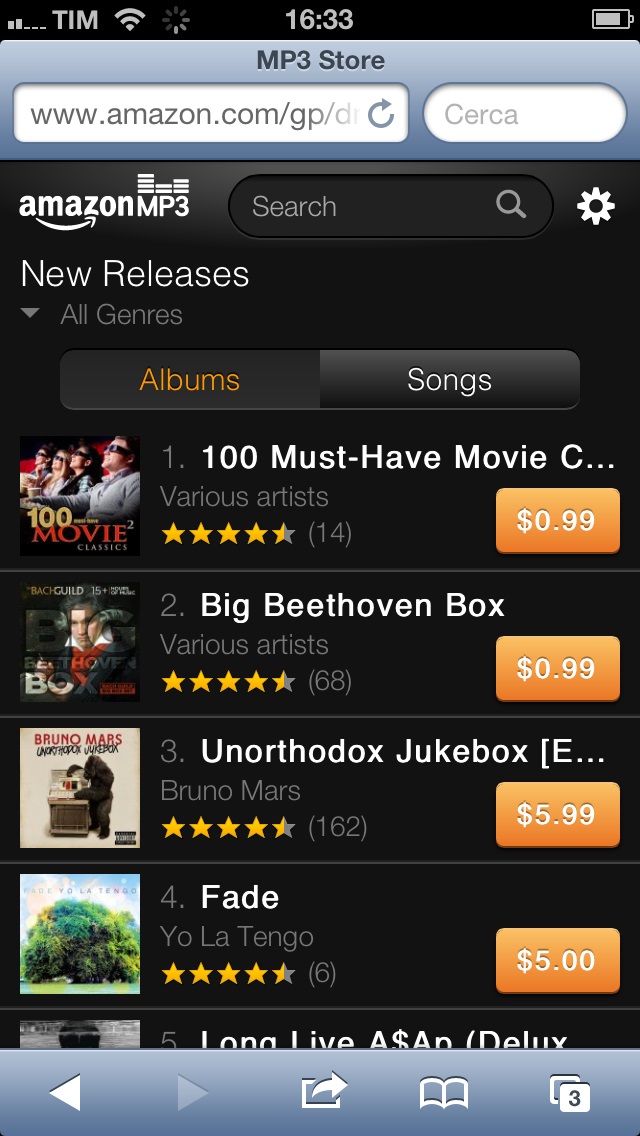The height and width of the screenshot is (1136, 640).
Task: Select the Albums tab
Action: click(x=190, y=380)
